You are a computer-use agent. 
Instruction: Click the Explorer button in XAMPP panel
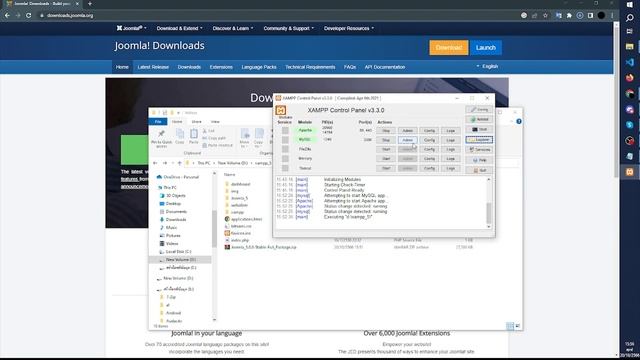(x=479, y=140)
